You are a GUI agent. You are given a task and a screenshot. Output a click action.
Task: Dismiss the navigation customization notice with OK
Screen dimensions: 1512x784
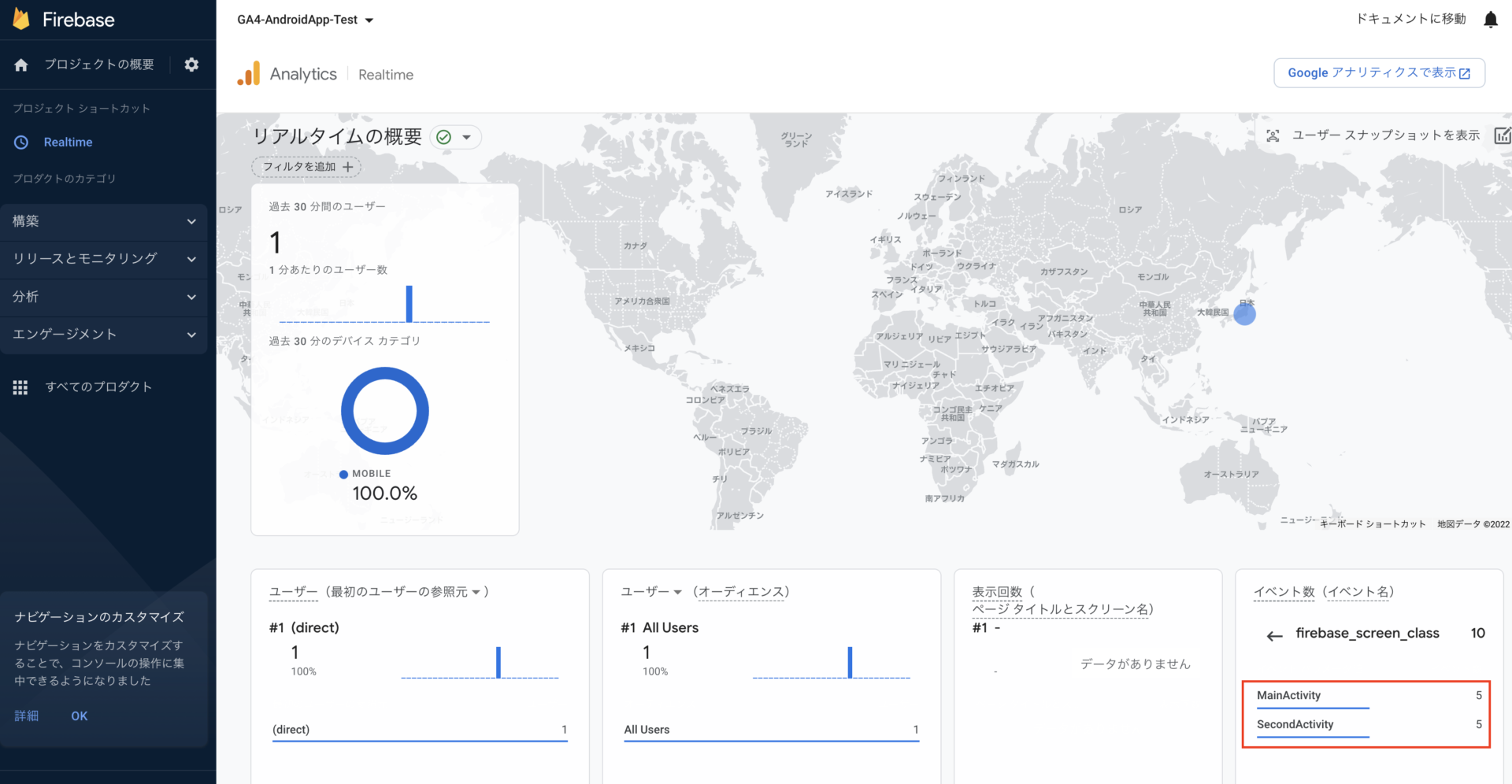79,716
